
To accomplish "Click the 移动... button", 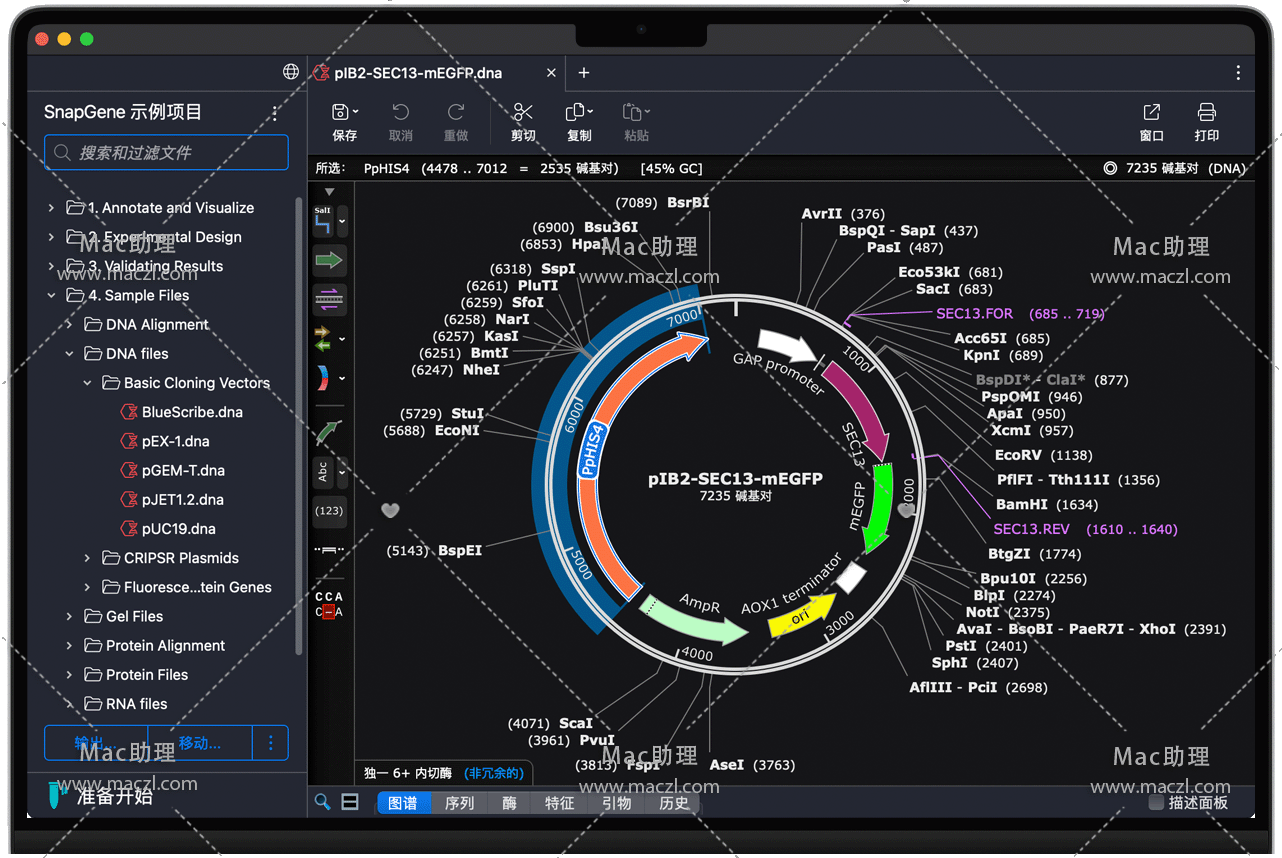I will [x=200, y=743].
